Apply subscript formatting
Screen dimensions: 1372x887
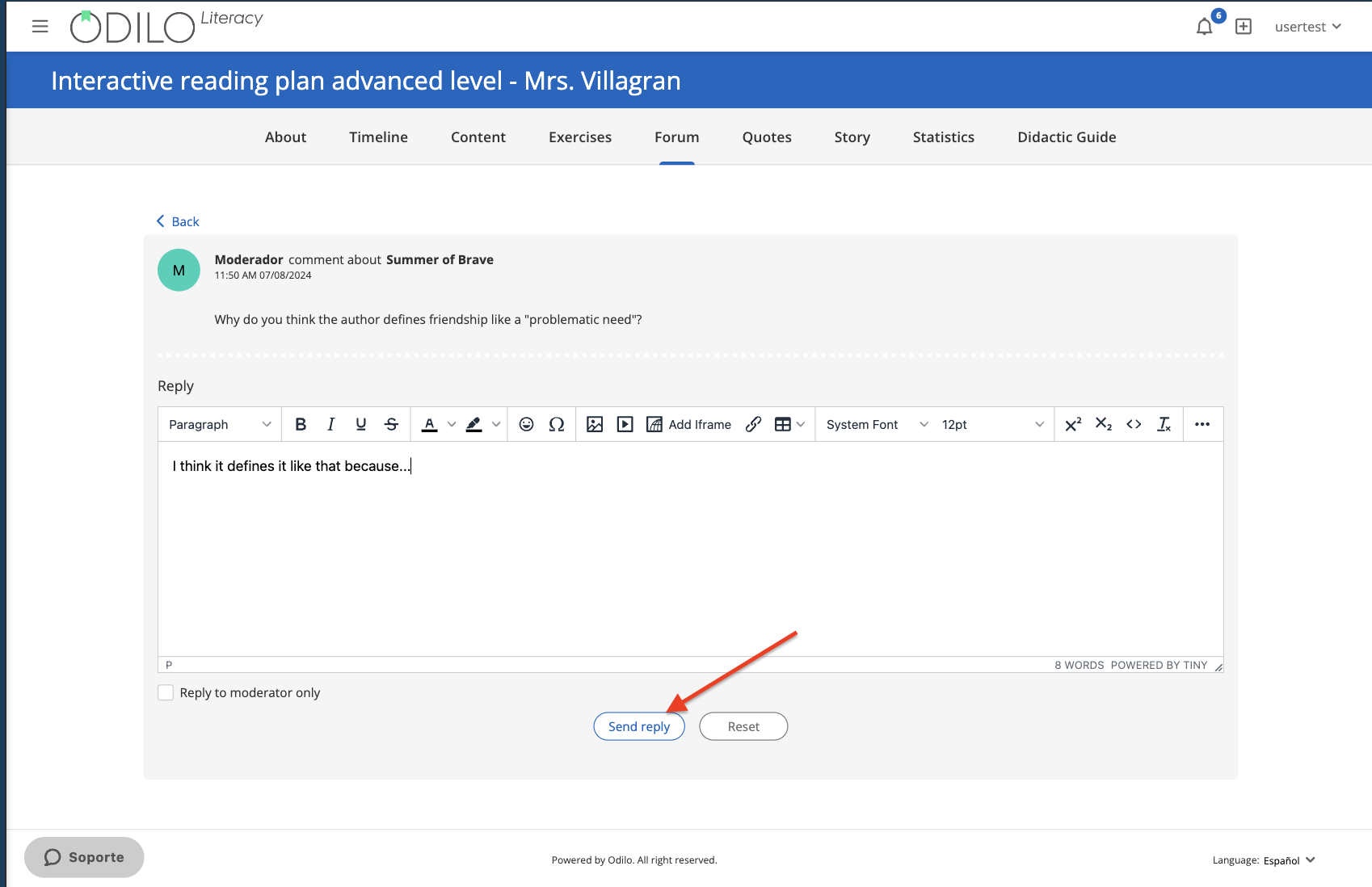click(1104, 424)
